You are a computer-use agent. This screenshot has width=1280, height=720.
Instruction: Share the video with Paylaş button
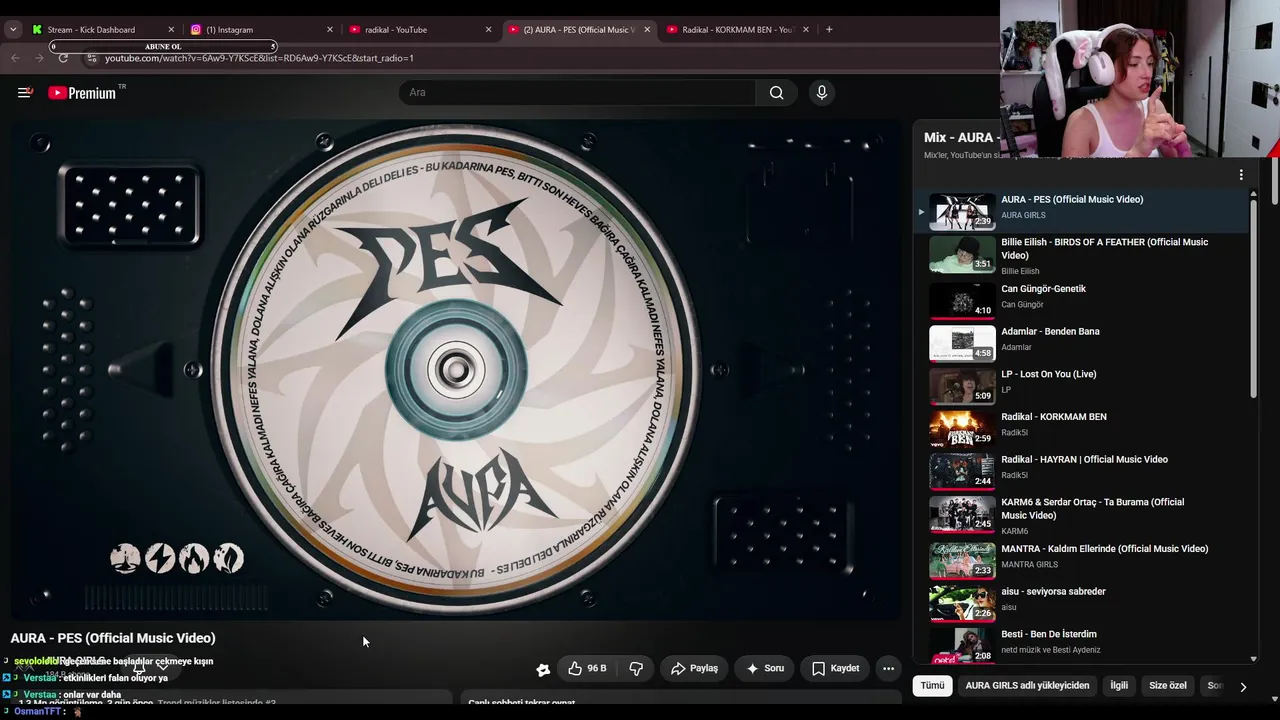coord(694,668)
